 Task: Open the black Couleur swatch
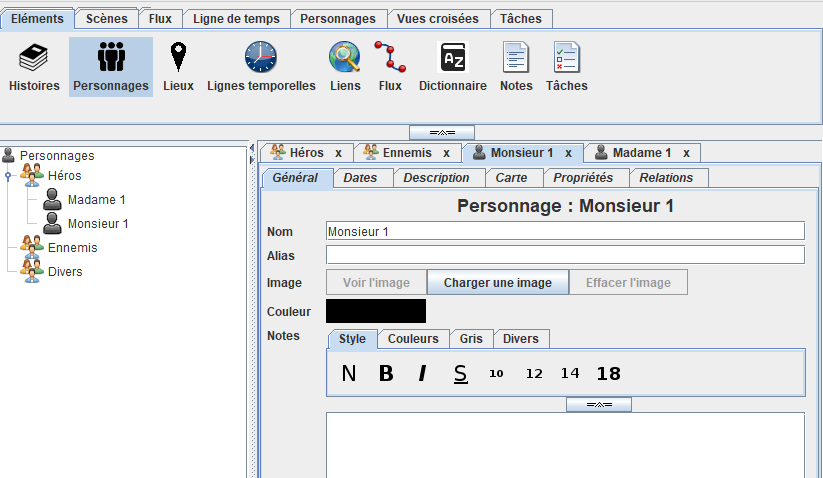376,311
